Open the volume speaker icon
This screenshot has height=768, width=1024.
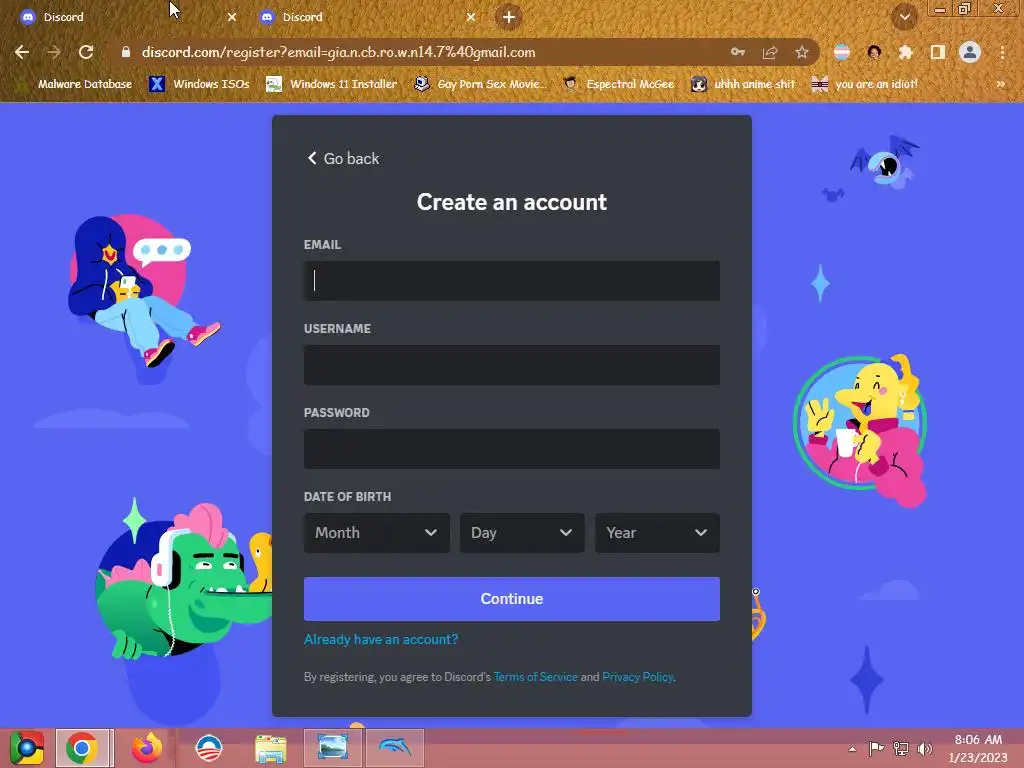click(x=925, y=748)
